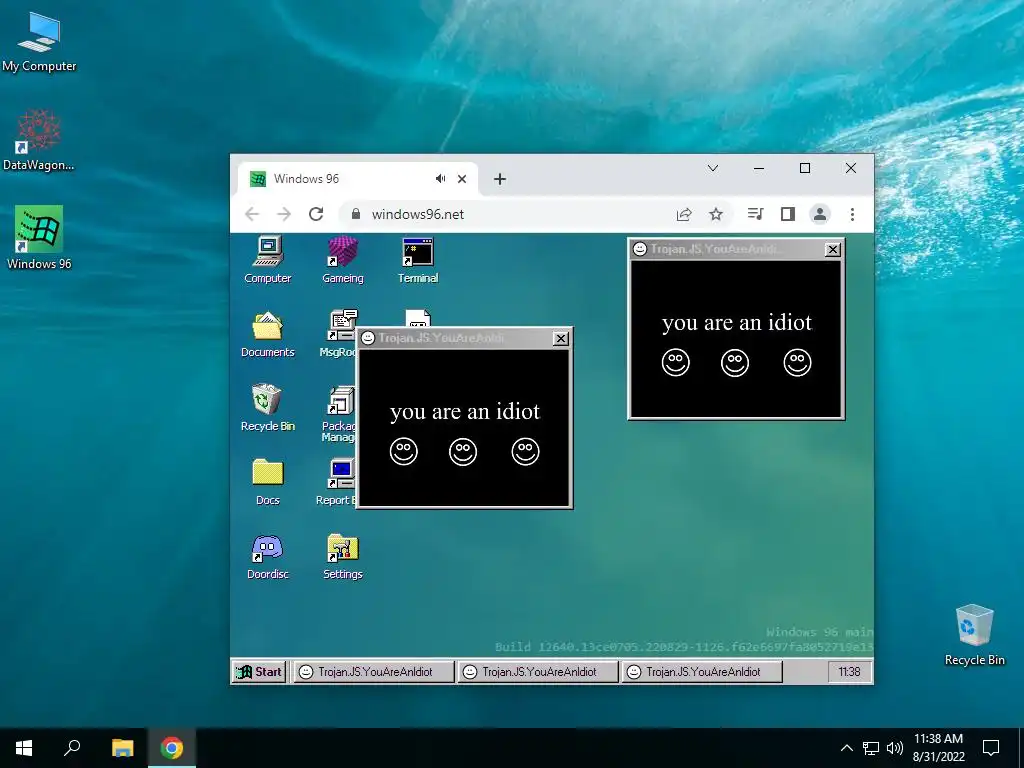Open Windows notification center
Image resolution: width=1024 pixels, height=768 pixels.
pos(991,748)
